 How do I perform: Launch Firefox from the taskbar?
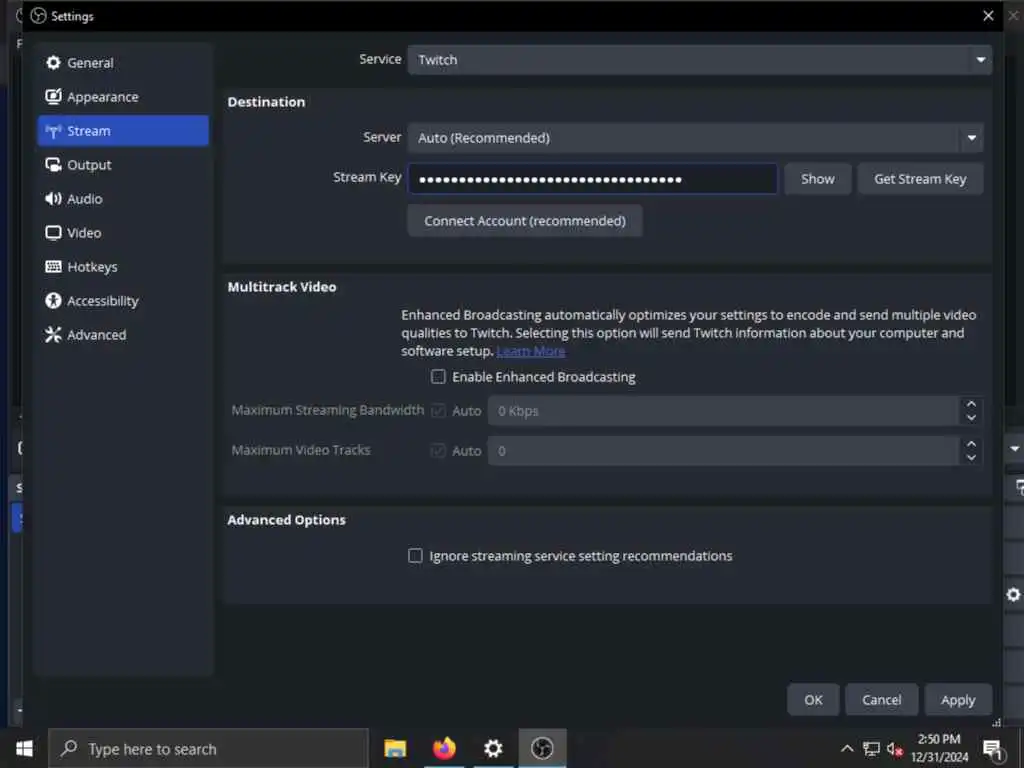point(444,748)
